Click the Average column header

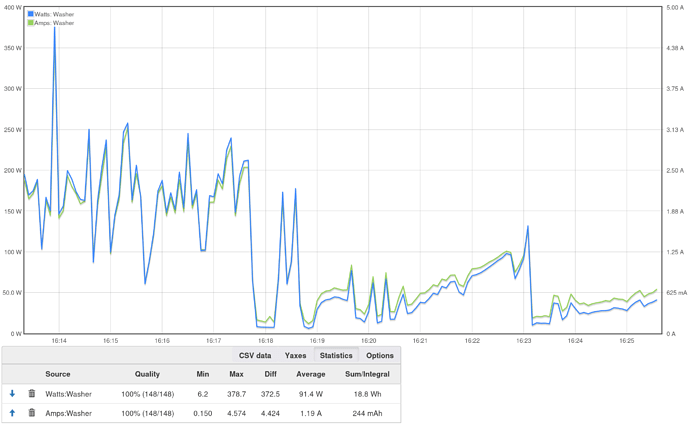point(311,374)
